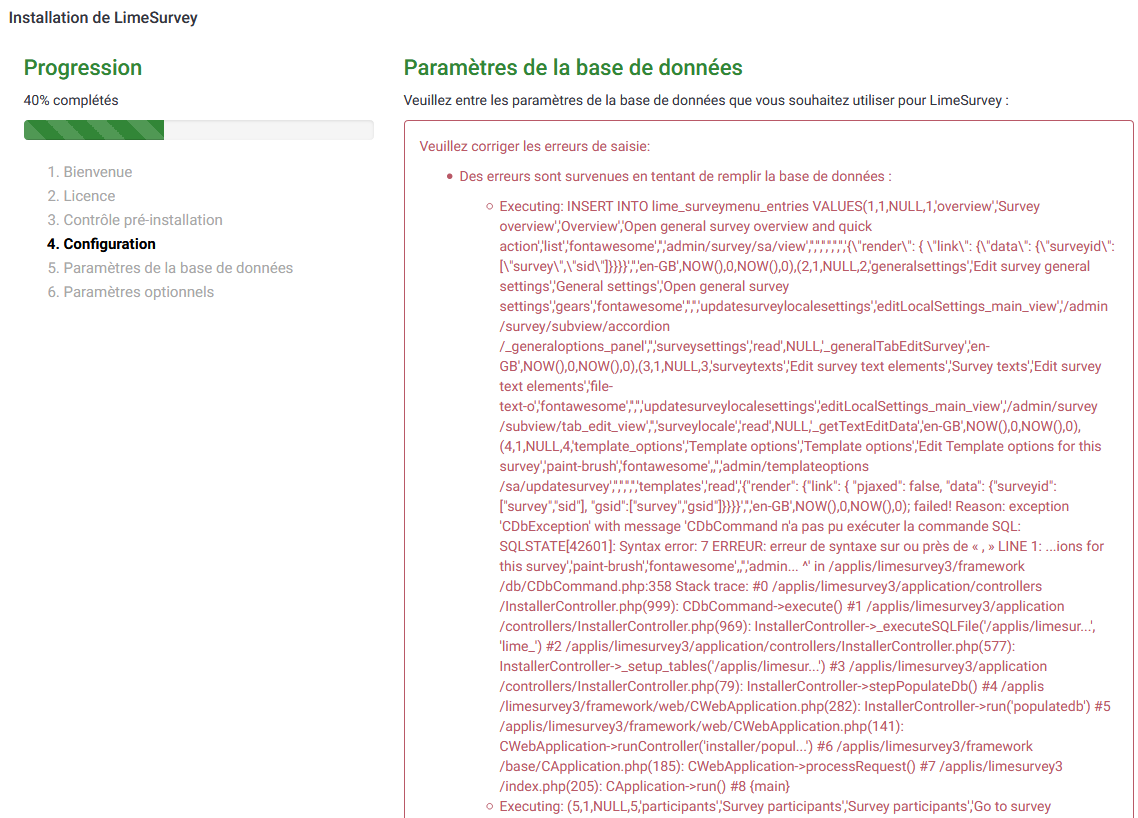The image size is (1138, 818).
Task: Select step '2. Licence' in progression list
Action: pos(81,196)
